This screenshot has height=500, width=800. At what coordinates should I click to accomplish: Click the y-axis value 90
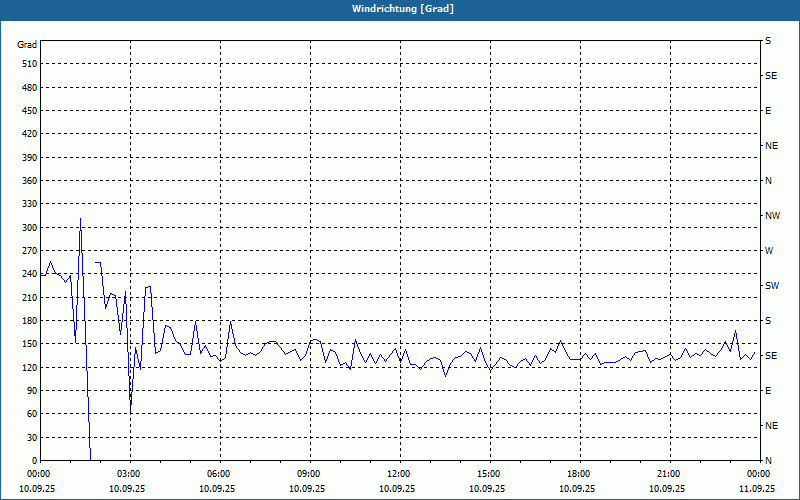(32, 391)
